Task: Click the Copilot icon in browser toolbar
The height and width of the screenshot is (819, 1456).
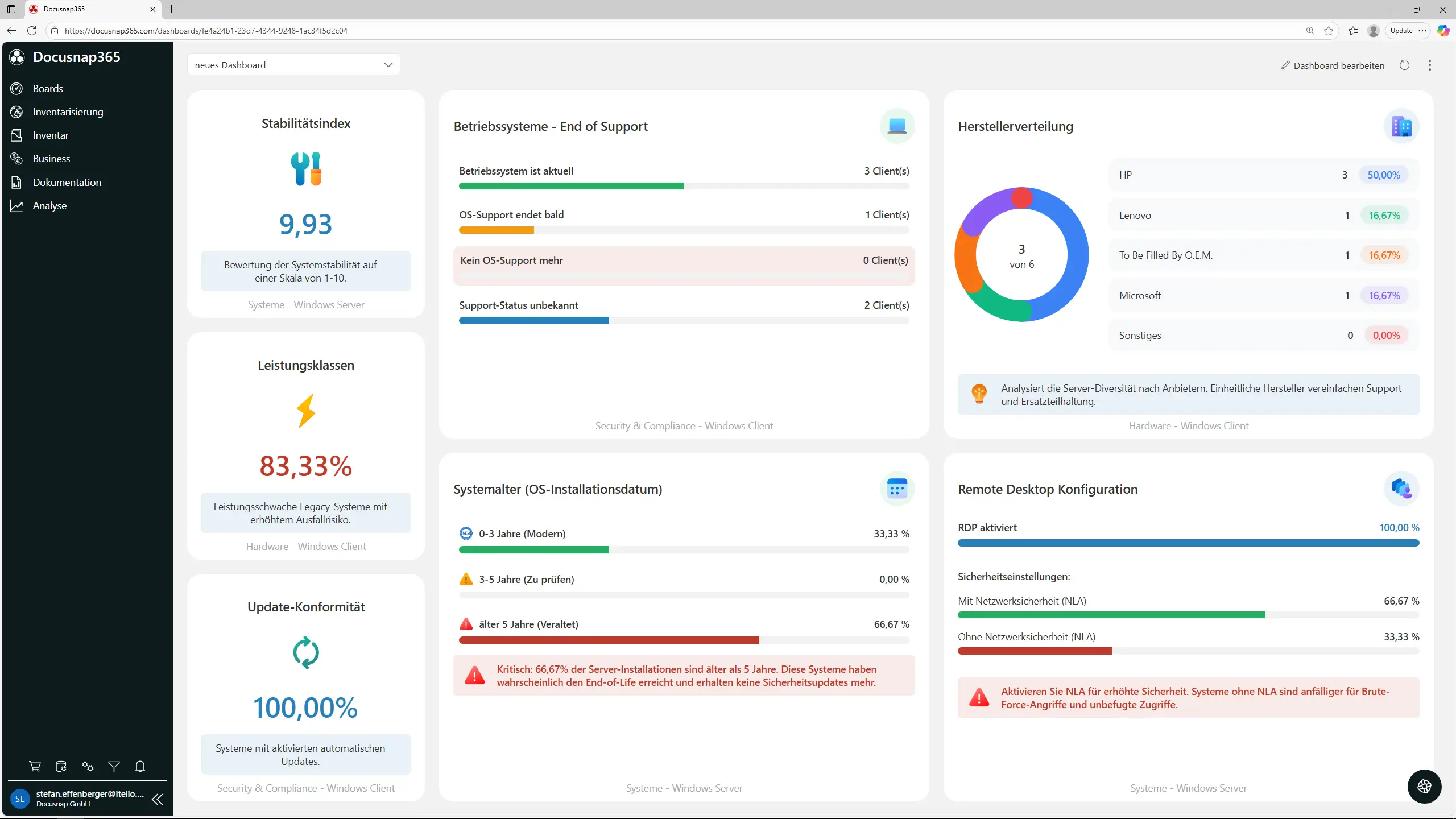Action: point(1443,31)
